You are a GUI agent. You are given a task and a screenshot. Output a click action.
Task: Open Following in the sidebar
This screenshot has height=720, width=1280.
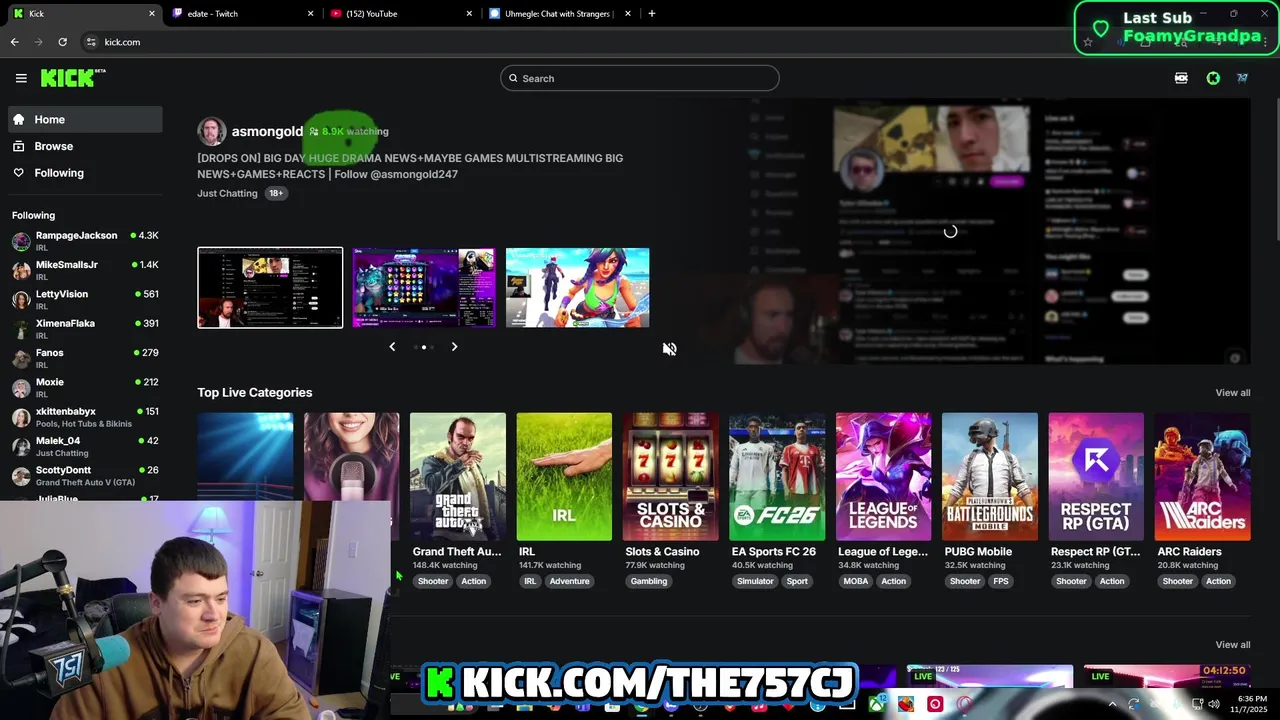(85, 173)
